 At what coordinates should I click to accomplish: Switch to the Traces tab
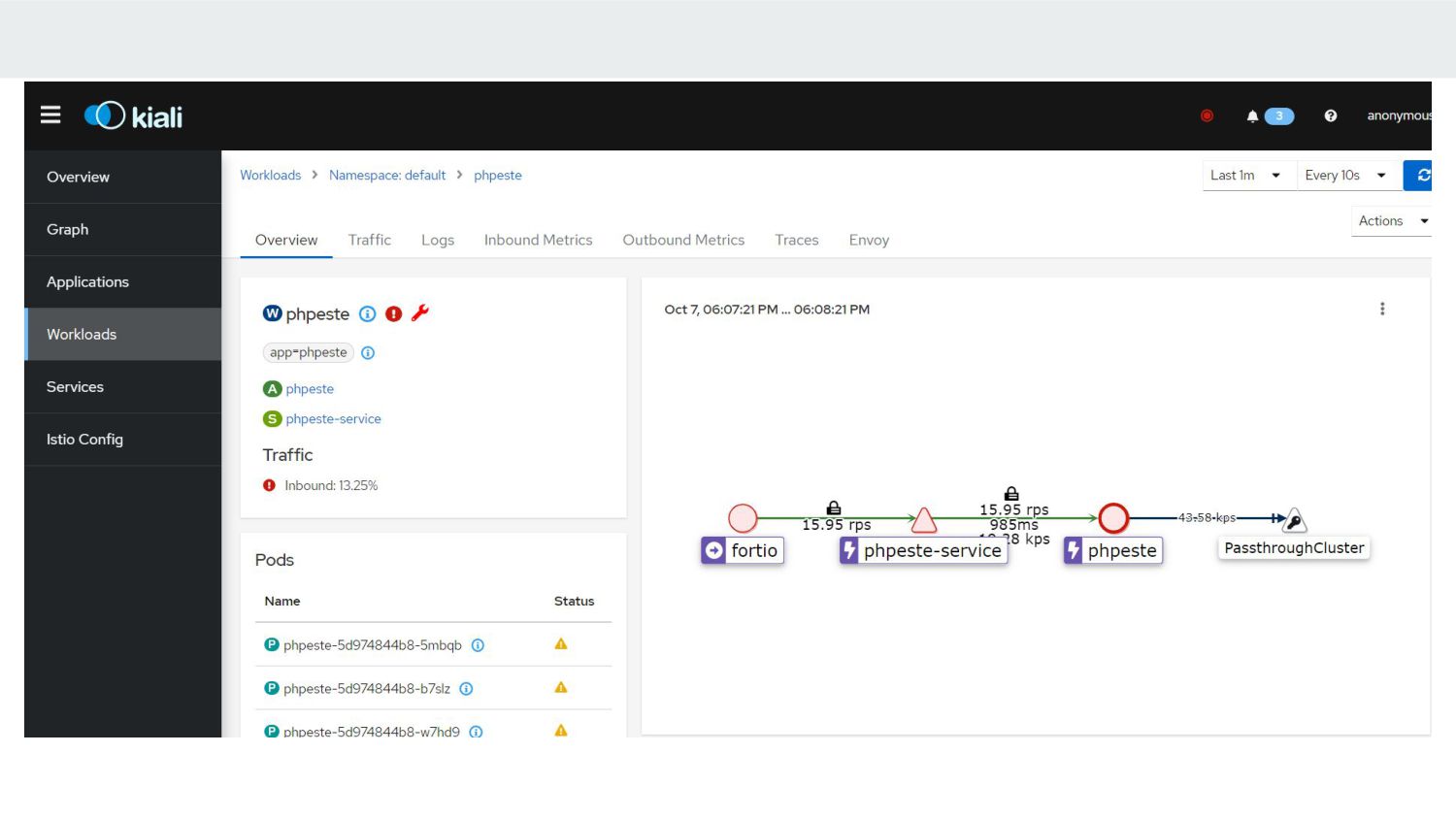point(797,240)
